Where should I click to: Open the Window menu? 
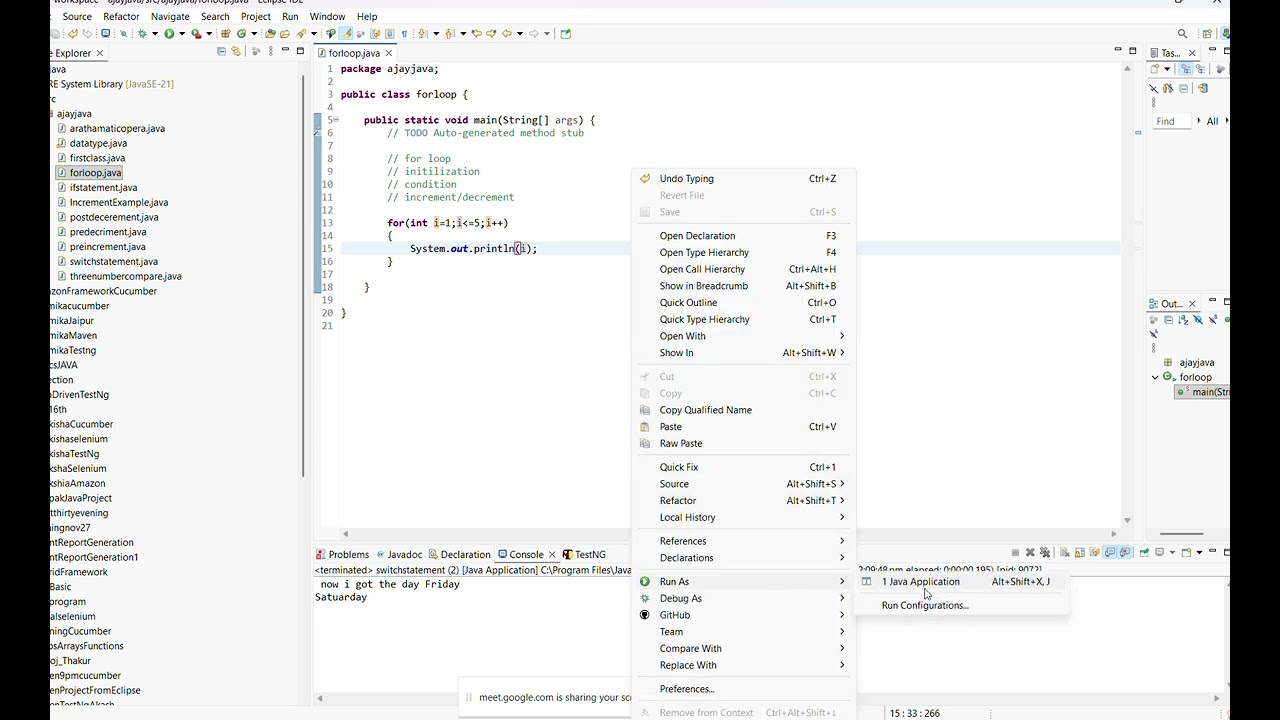[x=327, y=16]
